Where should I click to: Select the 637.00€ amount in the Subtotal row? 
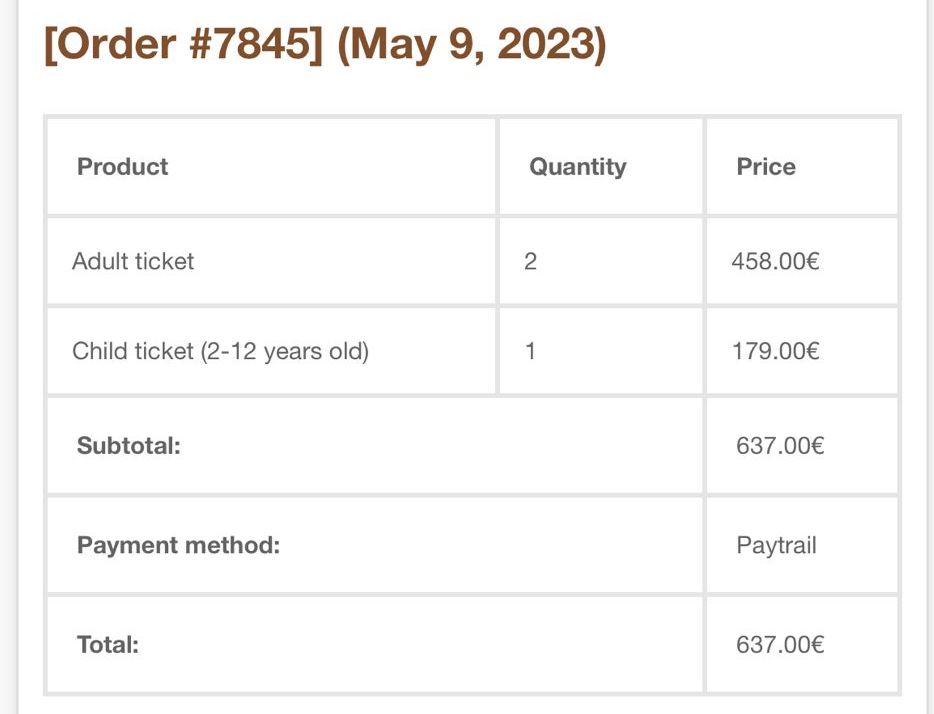pos(780,445)
